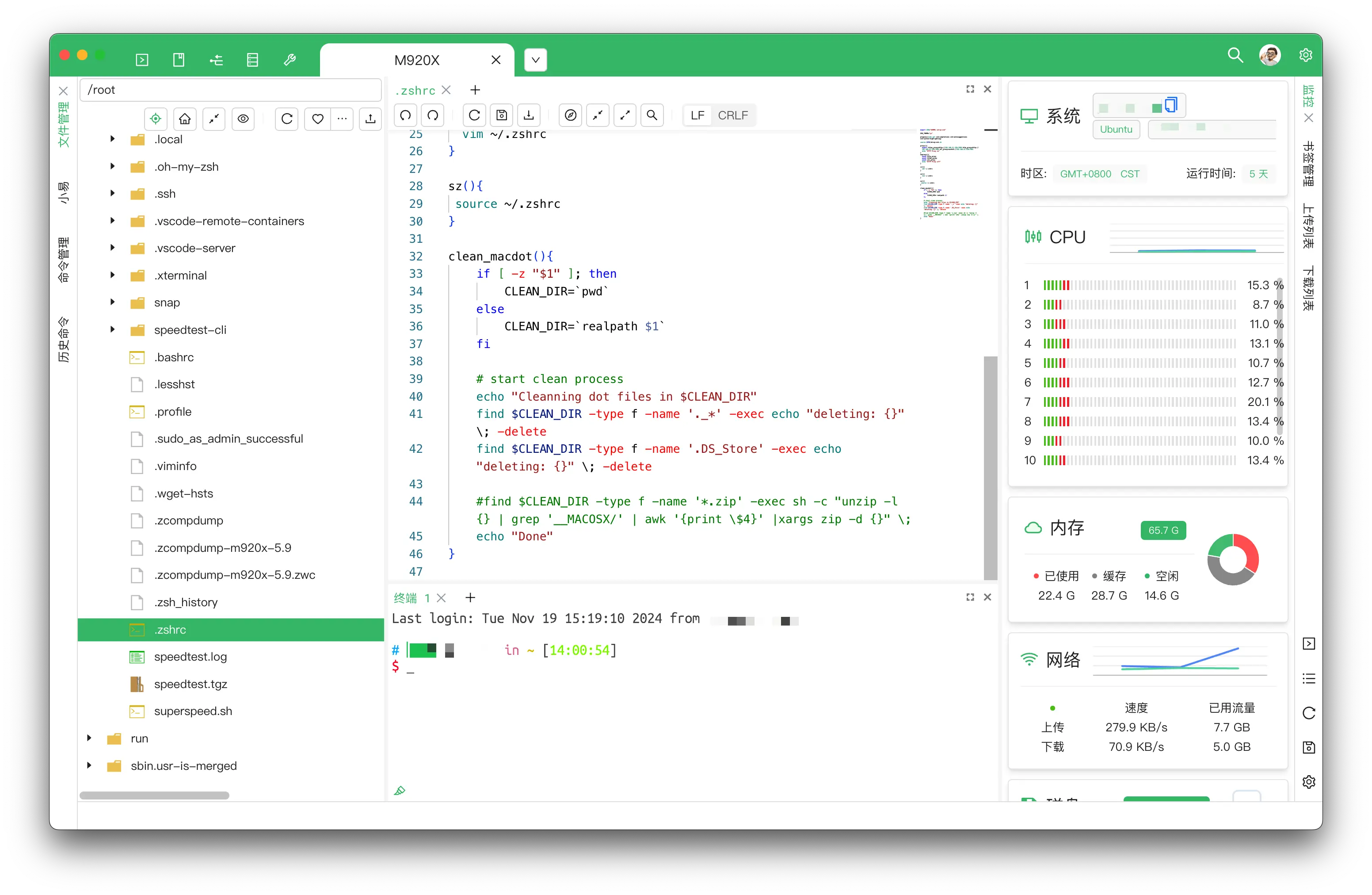Click the favorite heart icon in file toolbar
Screen dimensions: 1372x895
coord(317,119)
